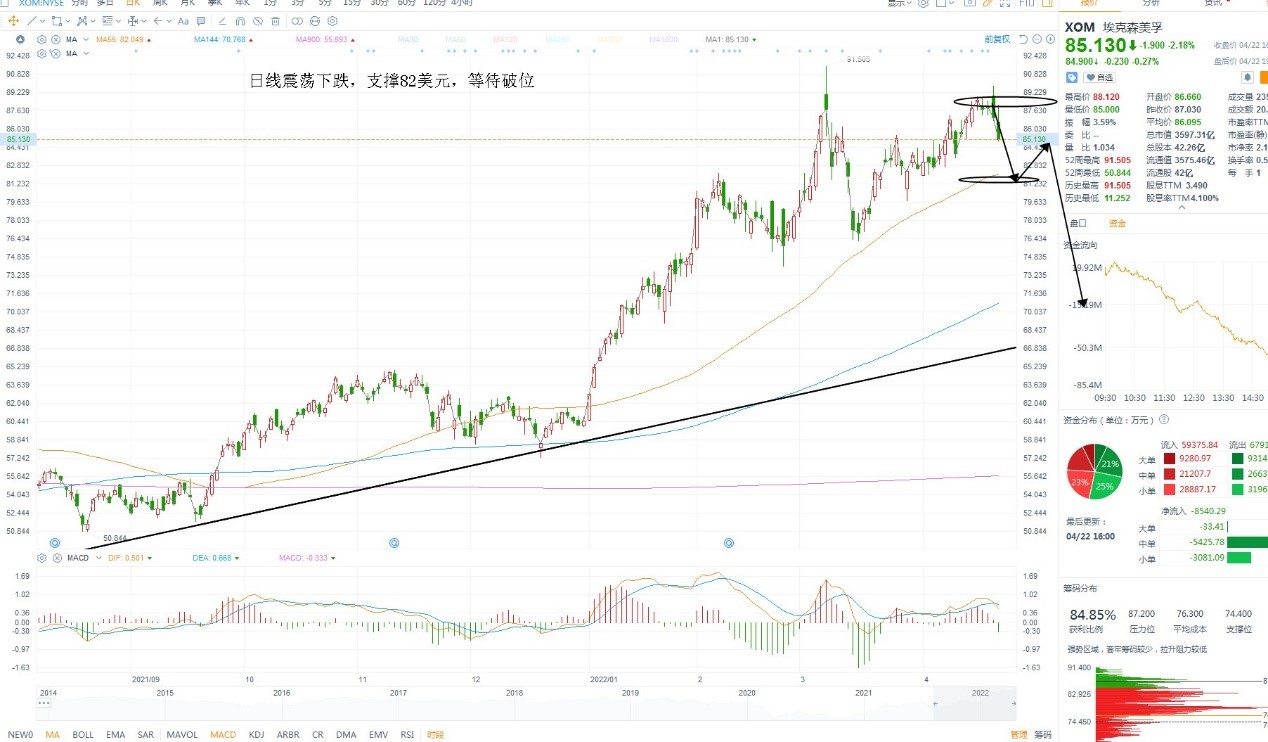This screenshot has height=742, width=1268.
Task: Select the line drawing tool
Action: point(31,21)
